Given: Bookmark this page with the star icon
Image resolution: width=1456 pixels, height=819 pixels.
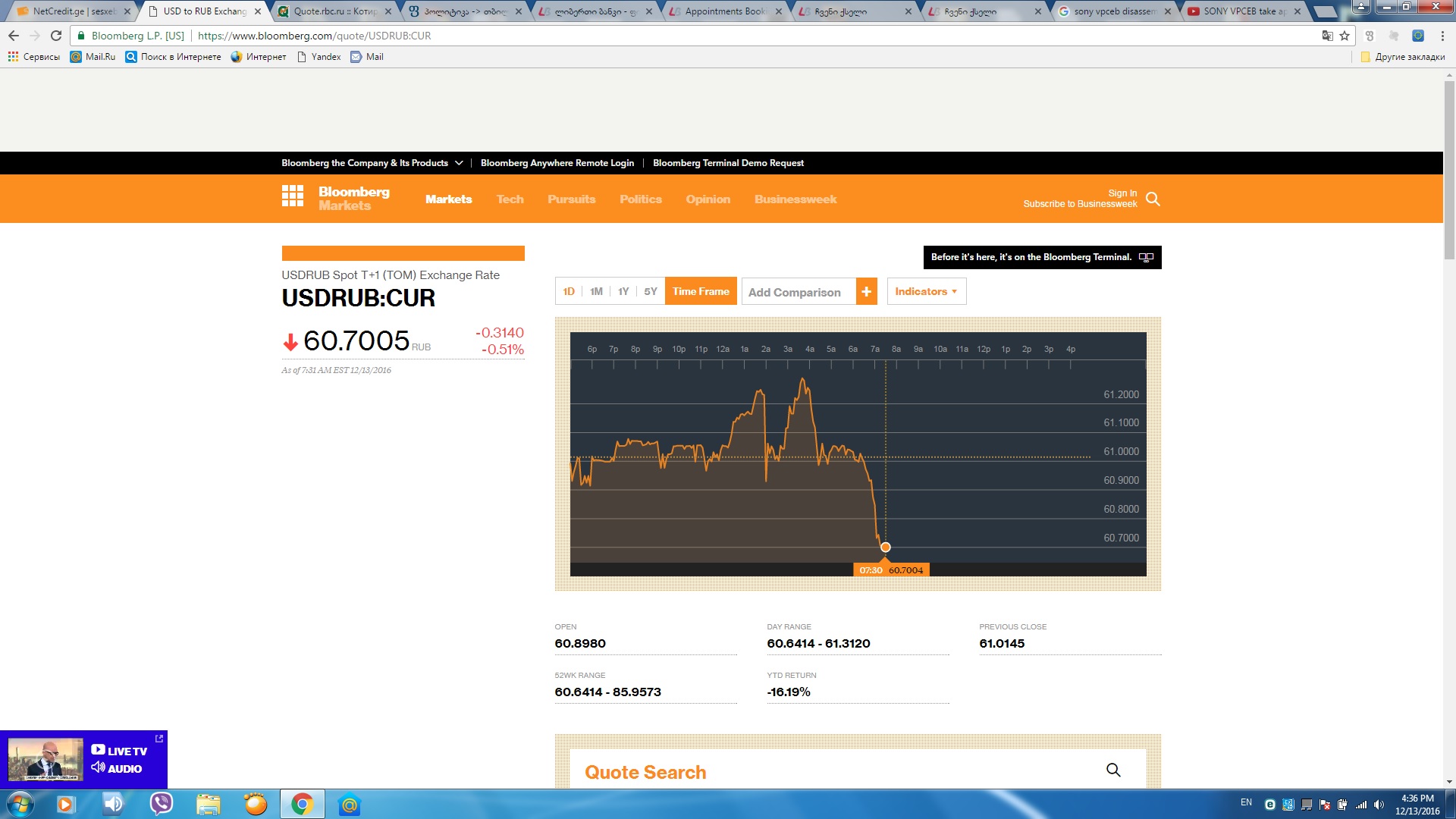Looking at the screenshot, I should [1345, 36].
